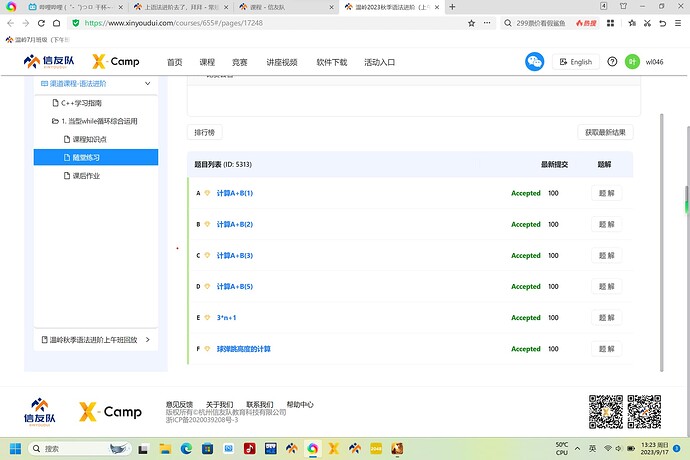Screen dimensions: 690x460
Task: Reload the page with the refresh icon
Action: click(x=41, y=23)
